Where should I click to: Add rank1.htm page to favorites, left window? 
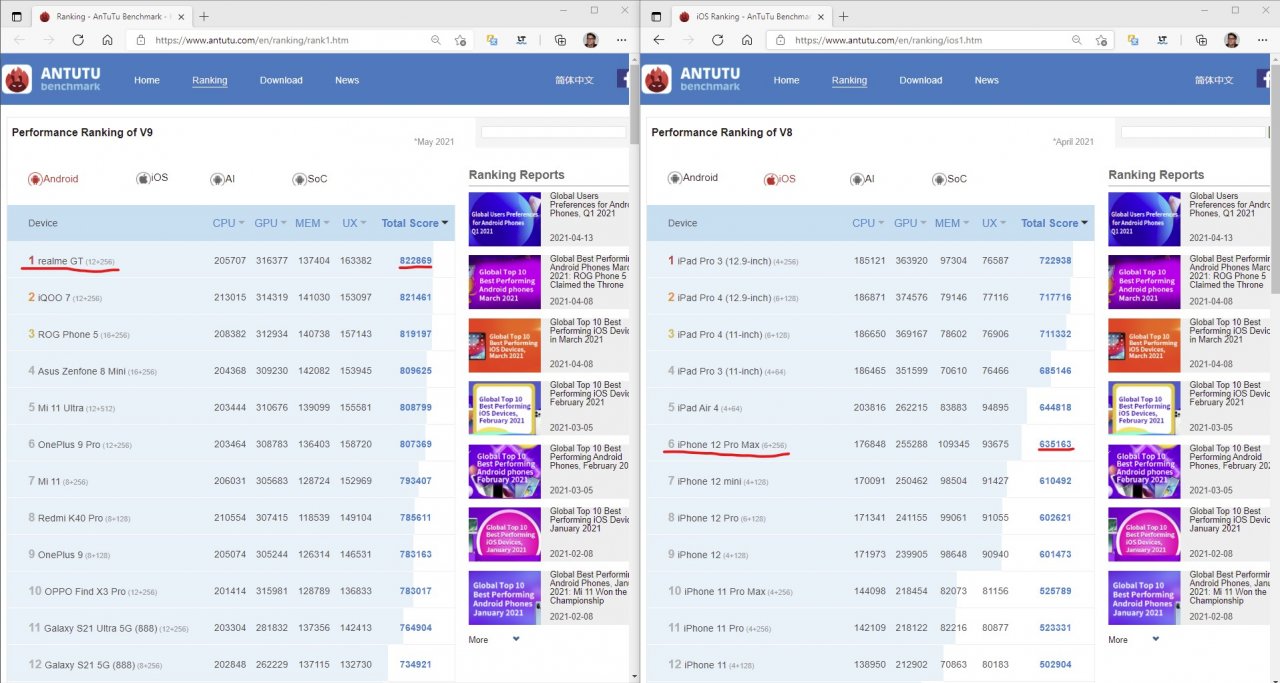point(460,40)
